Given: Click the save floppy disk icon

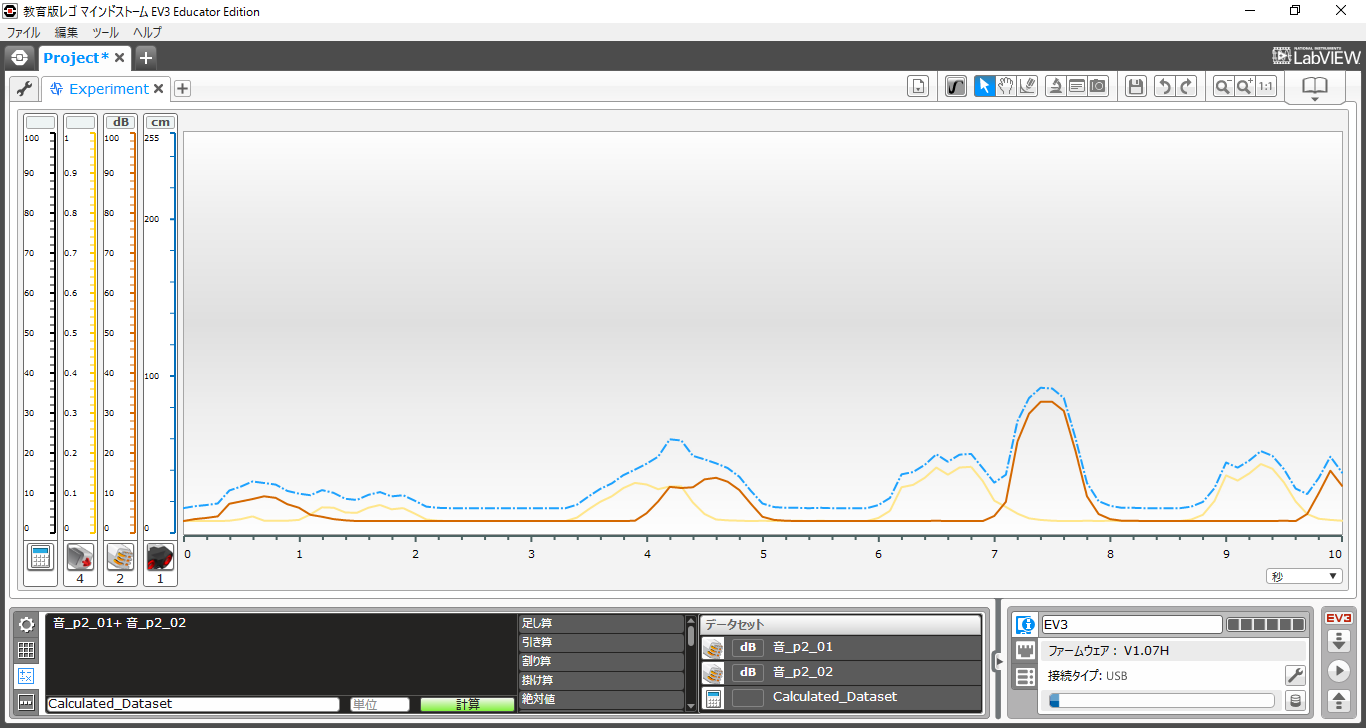Looking at the screenshot, I should (x=1135, y=87).
